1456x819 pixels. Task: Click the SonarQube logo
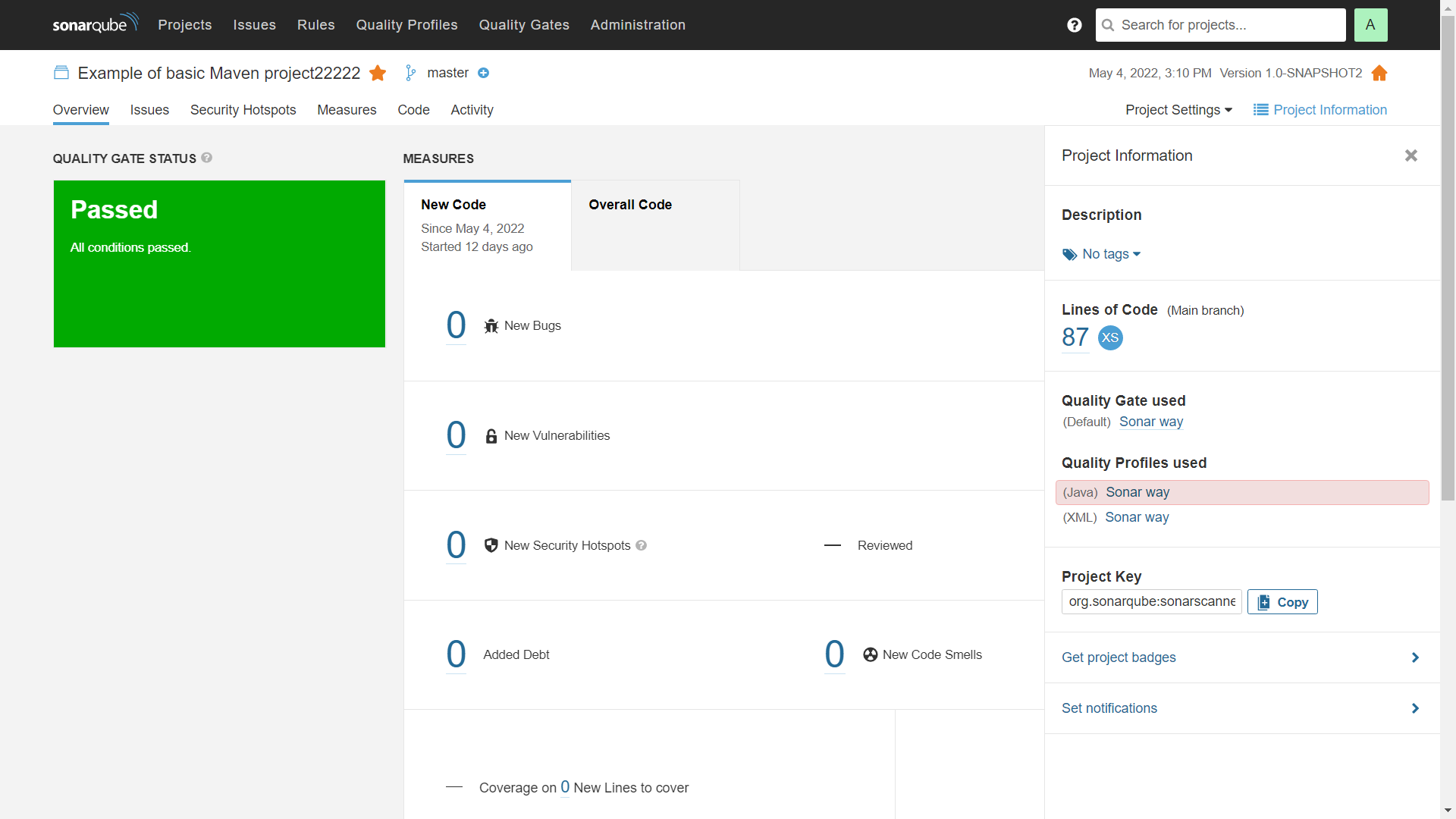point(96,24)
